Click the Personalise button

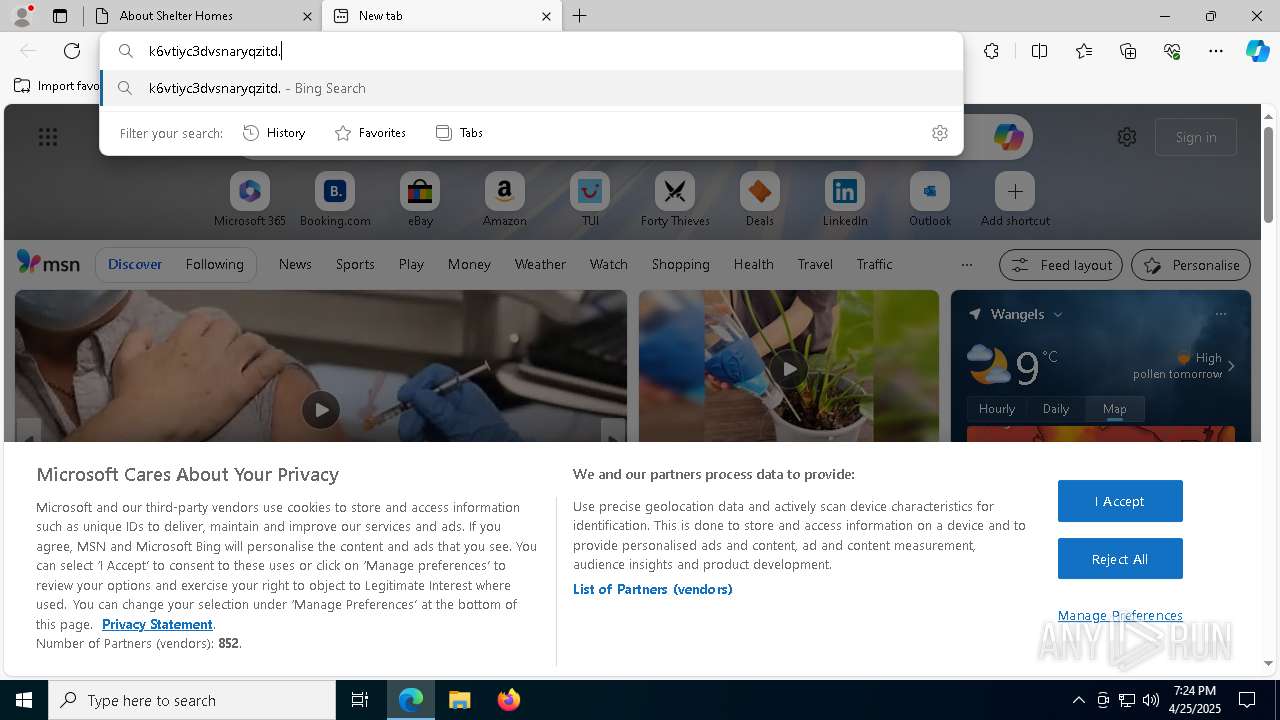pyautogui.click(x=1191, y=265)
